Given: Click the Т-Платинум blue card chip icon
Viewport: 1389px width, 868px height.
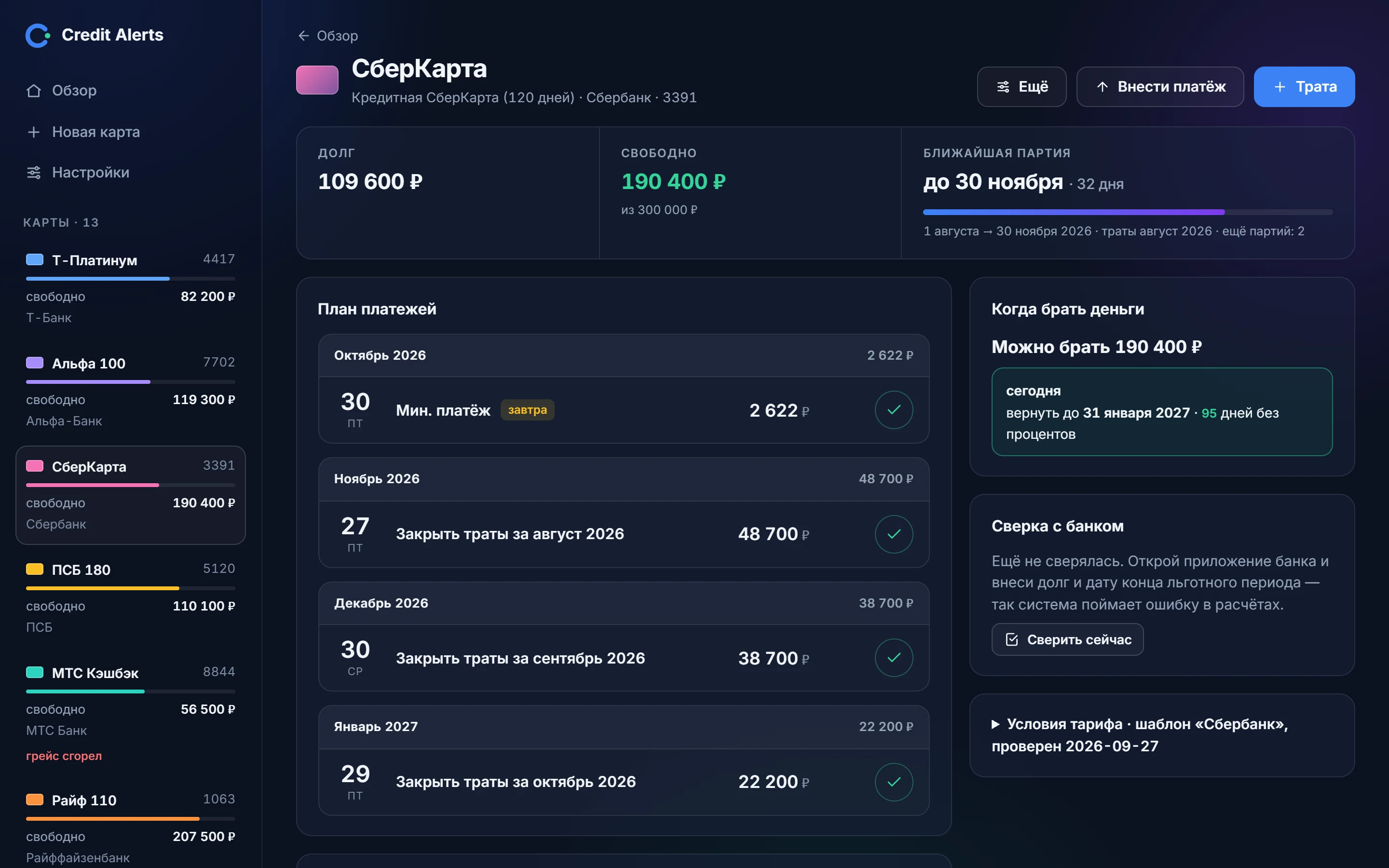Looking at the screenshot, I should pos(35,259).
